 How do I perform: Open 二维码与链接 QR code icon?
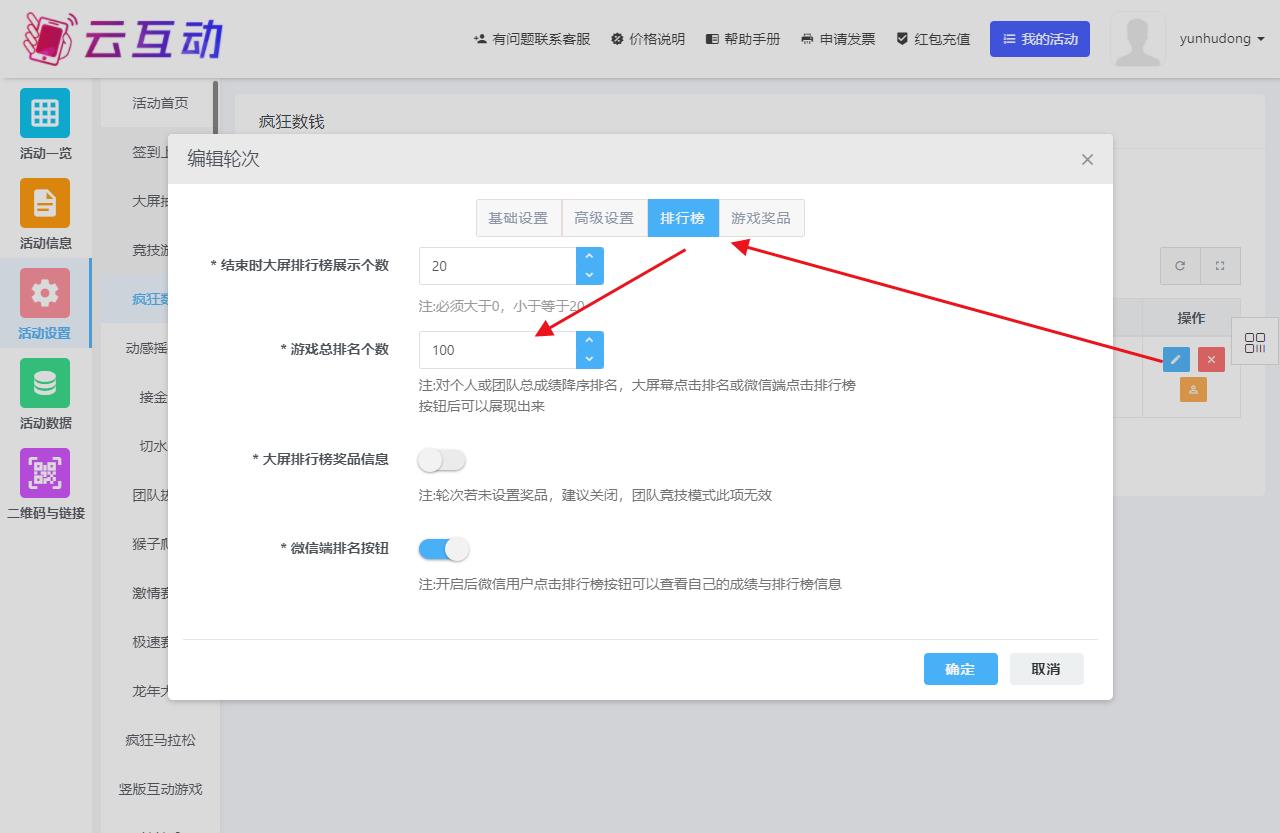(x=45, y=473)
